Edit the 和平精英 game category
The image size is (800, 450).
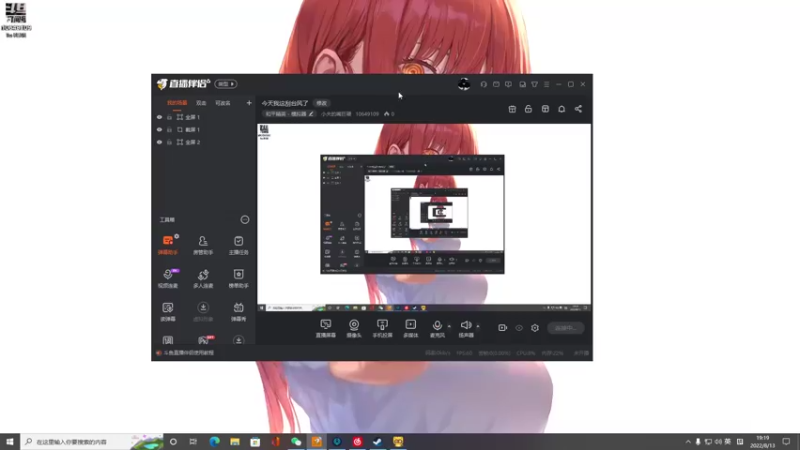click(289, 114)
